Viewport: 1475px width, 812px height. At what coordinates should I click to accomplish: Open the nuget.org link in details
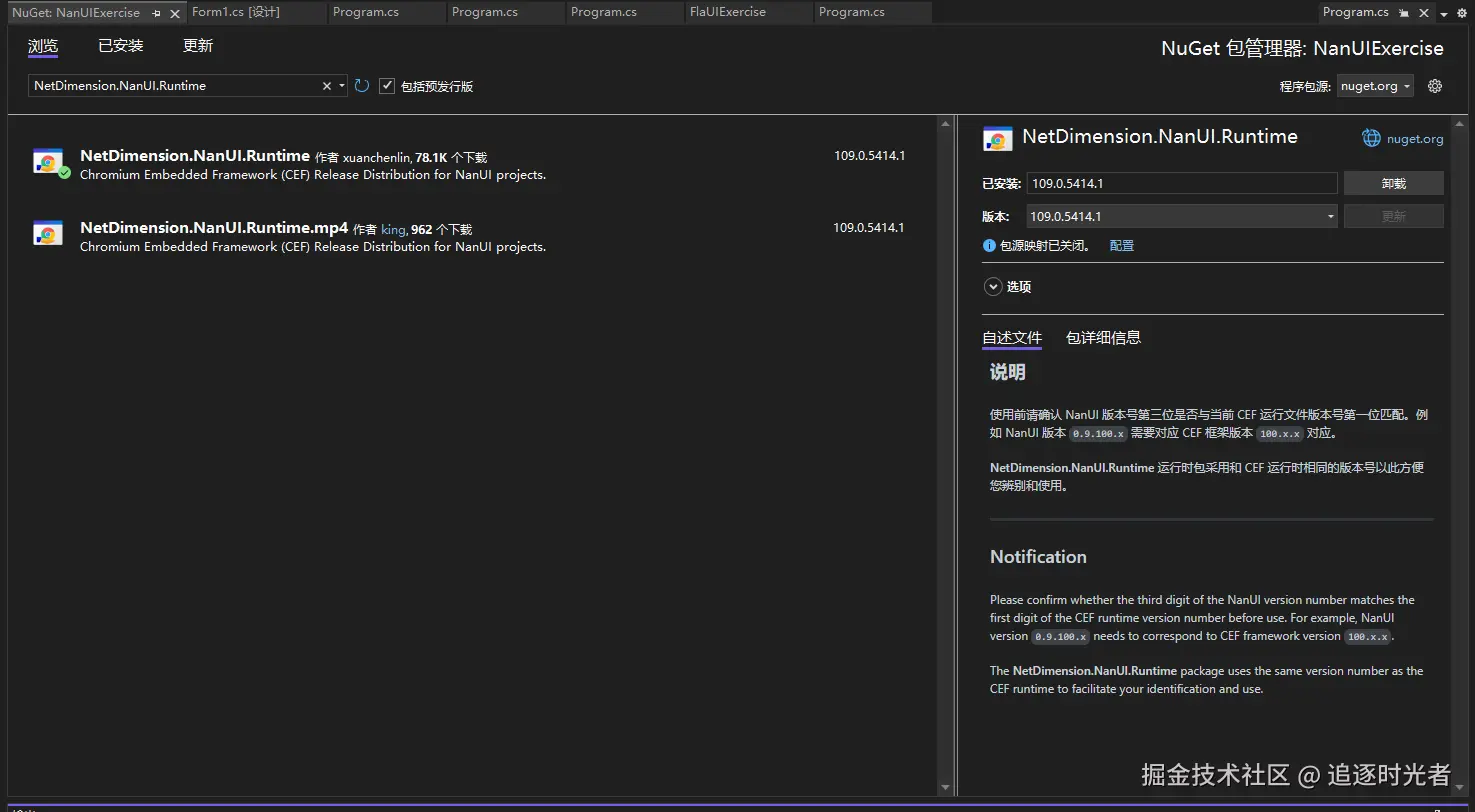pyautogui.click(x=1415, y=139)
